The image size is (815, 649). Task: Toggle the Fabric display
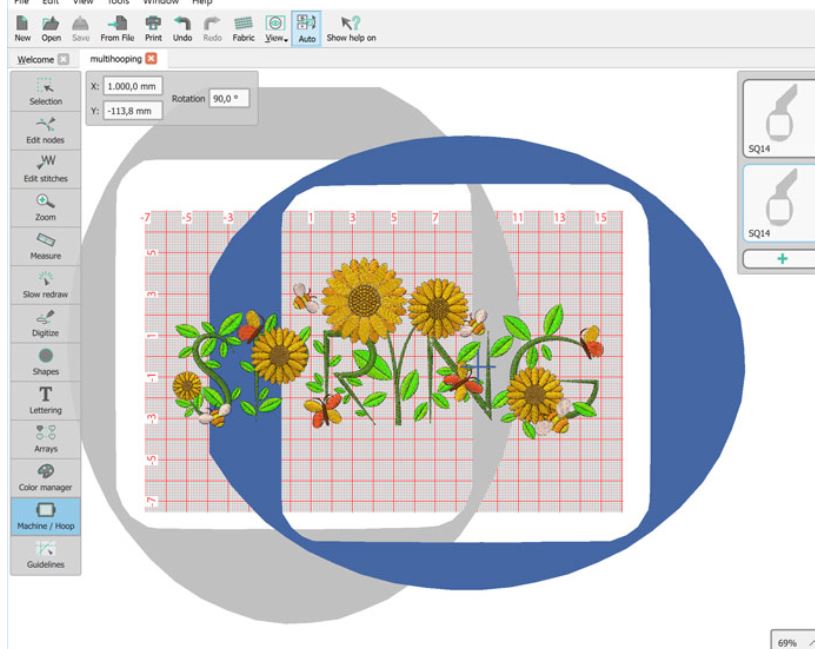[x=243, y=29]
